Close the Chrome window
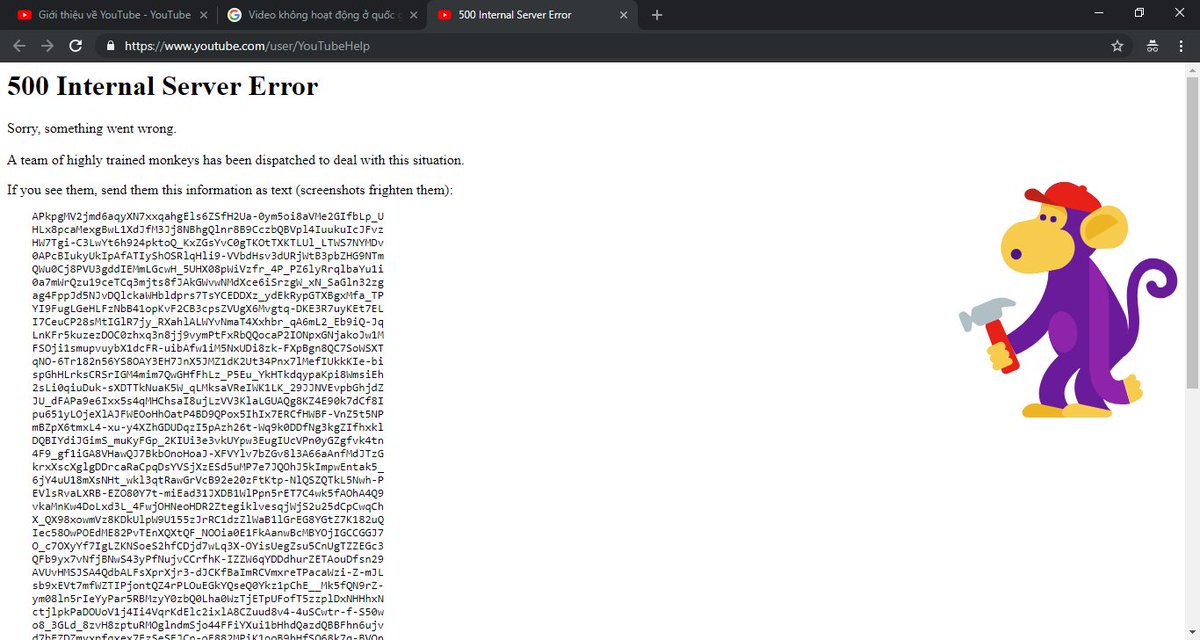Screen dimensions: 1200x640 pyautogui.click(x=1180, y=14)
